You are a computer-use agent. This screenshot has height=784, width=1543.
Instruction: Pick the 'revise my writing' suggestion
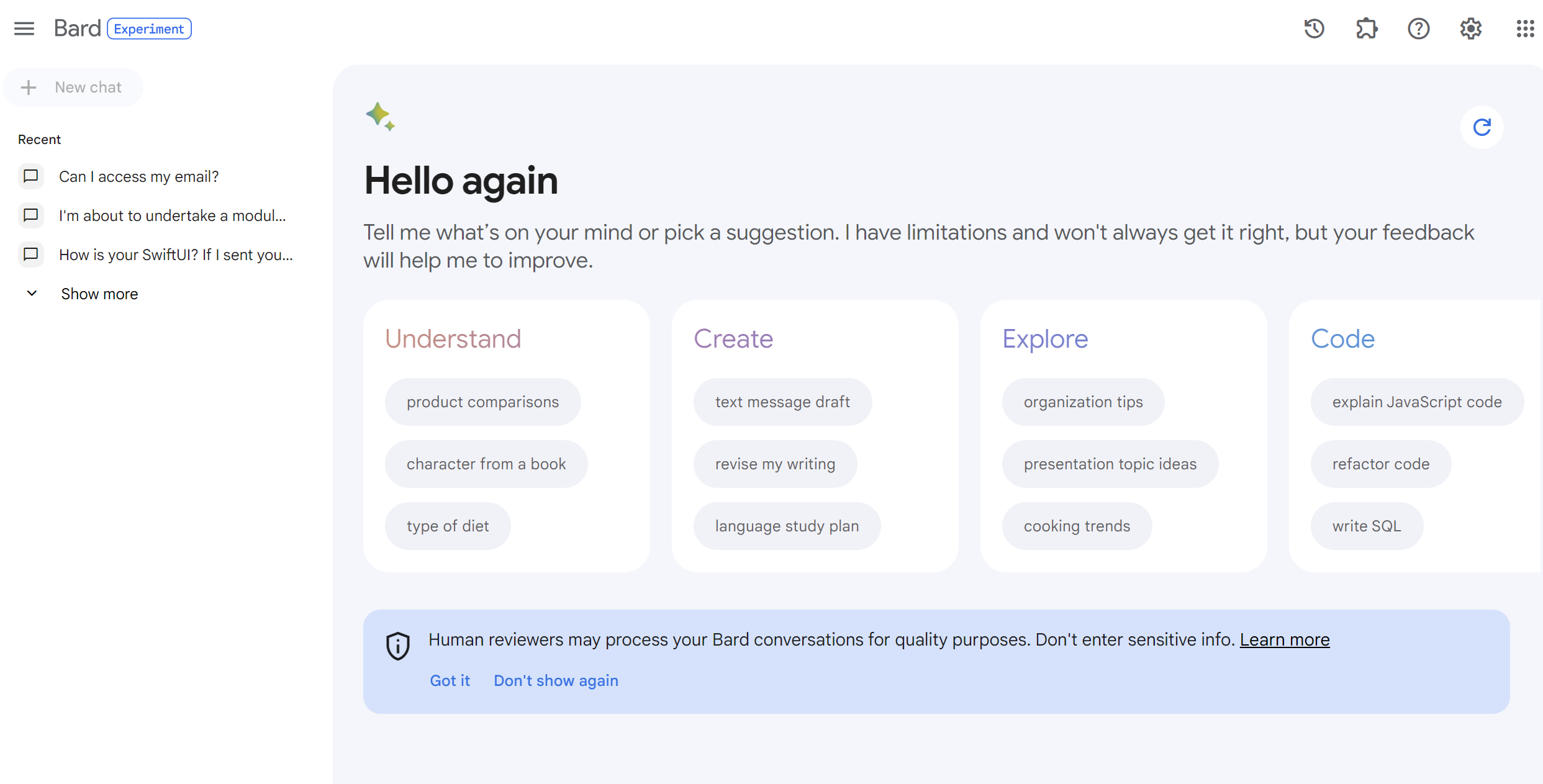(775, 464)
